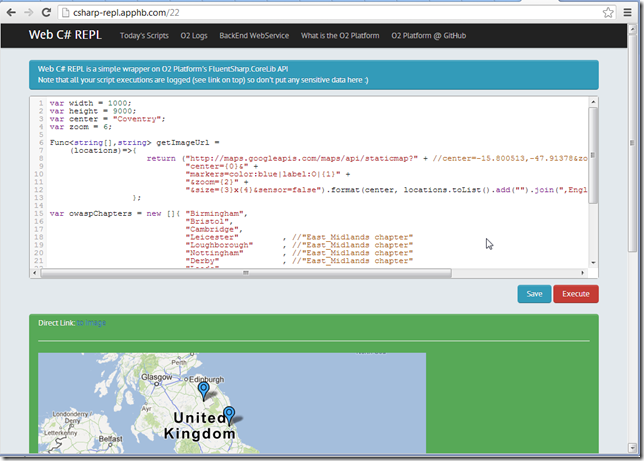Follow the Direct Link to image

tap(91, 323)
